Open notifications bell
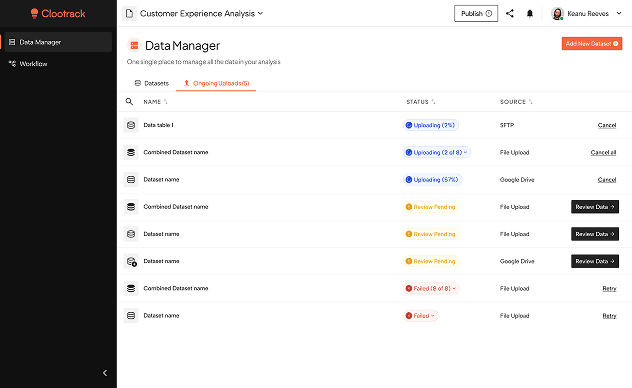 tap(530, 14)
